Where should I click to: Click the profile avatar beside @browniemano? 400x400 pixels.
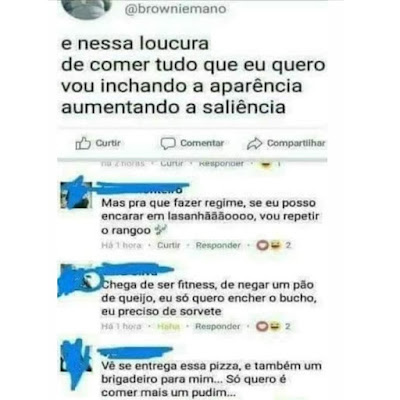[87, 8]
